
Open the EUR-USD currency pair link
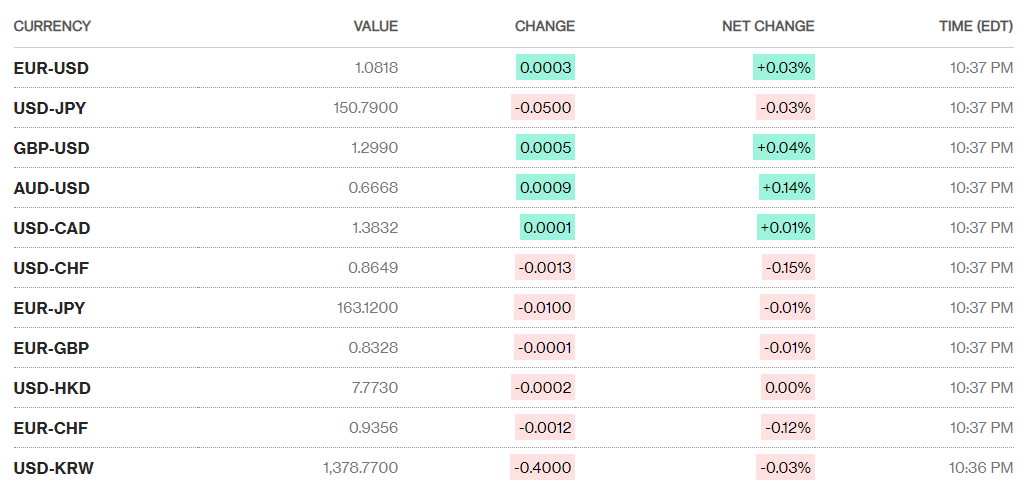[51, 68]
